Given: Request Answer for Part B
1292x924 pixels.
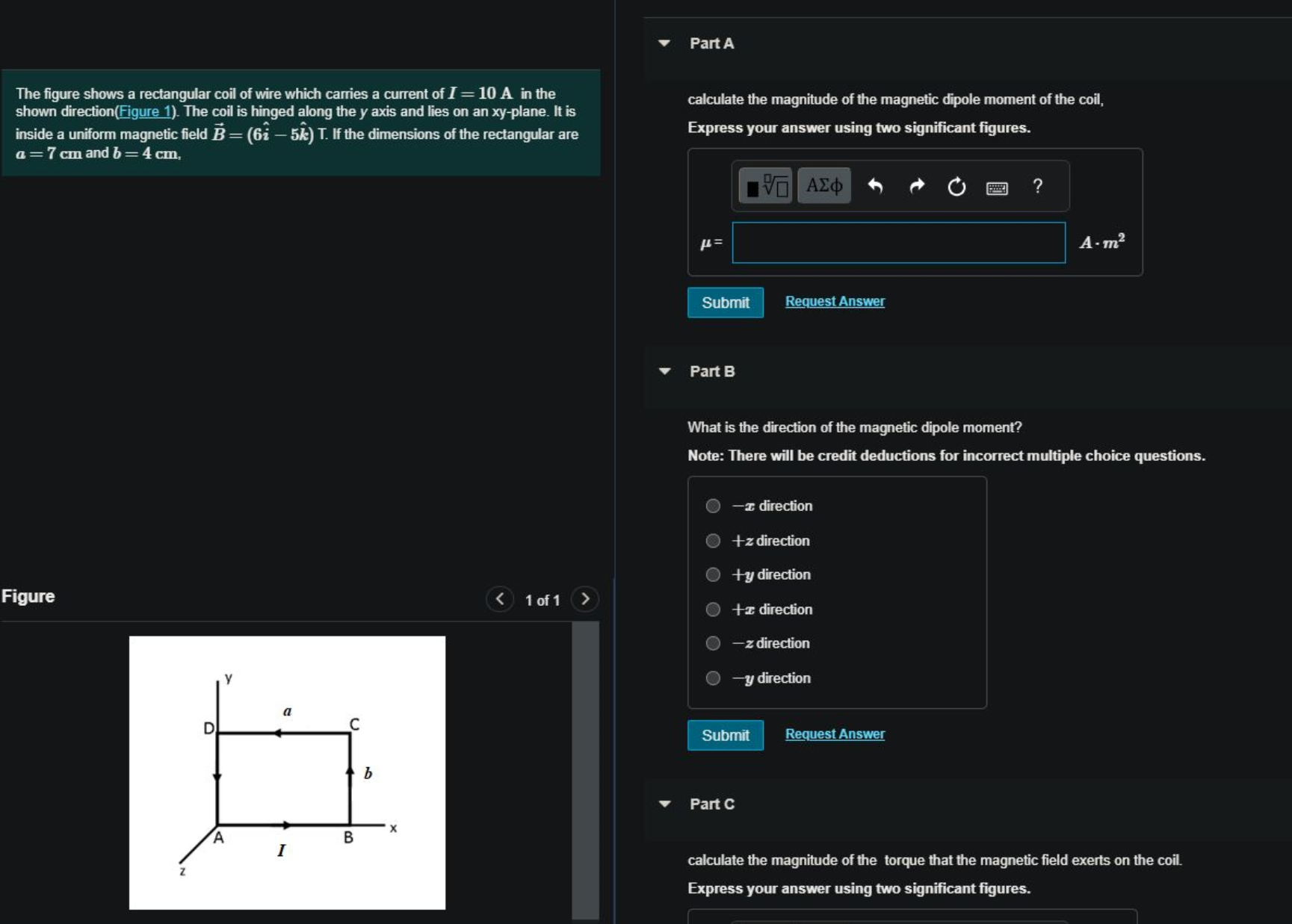Looking at the screenshot, I should 833,734.
